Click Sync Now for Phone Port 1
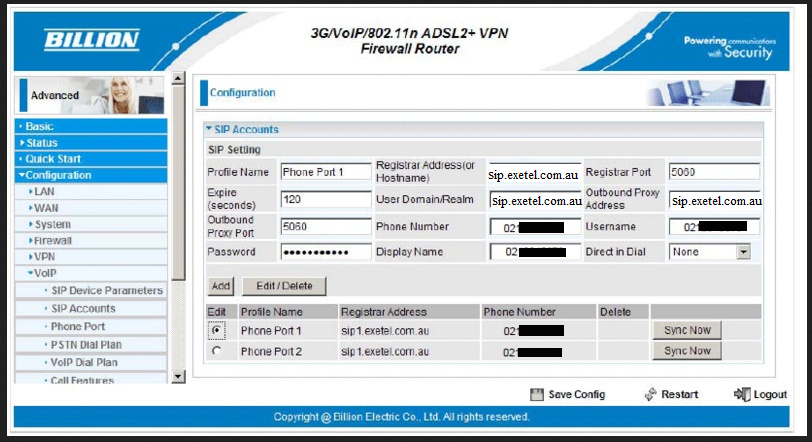The width and height of the screenshot is (812, 442). [687, 330]
